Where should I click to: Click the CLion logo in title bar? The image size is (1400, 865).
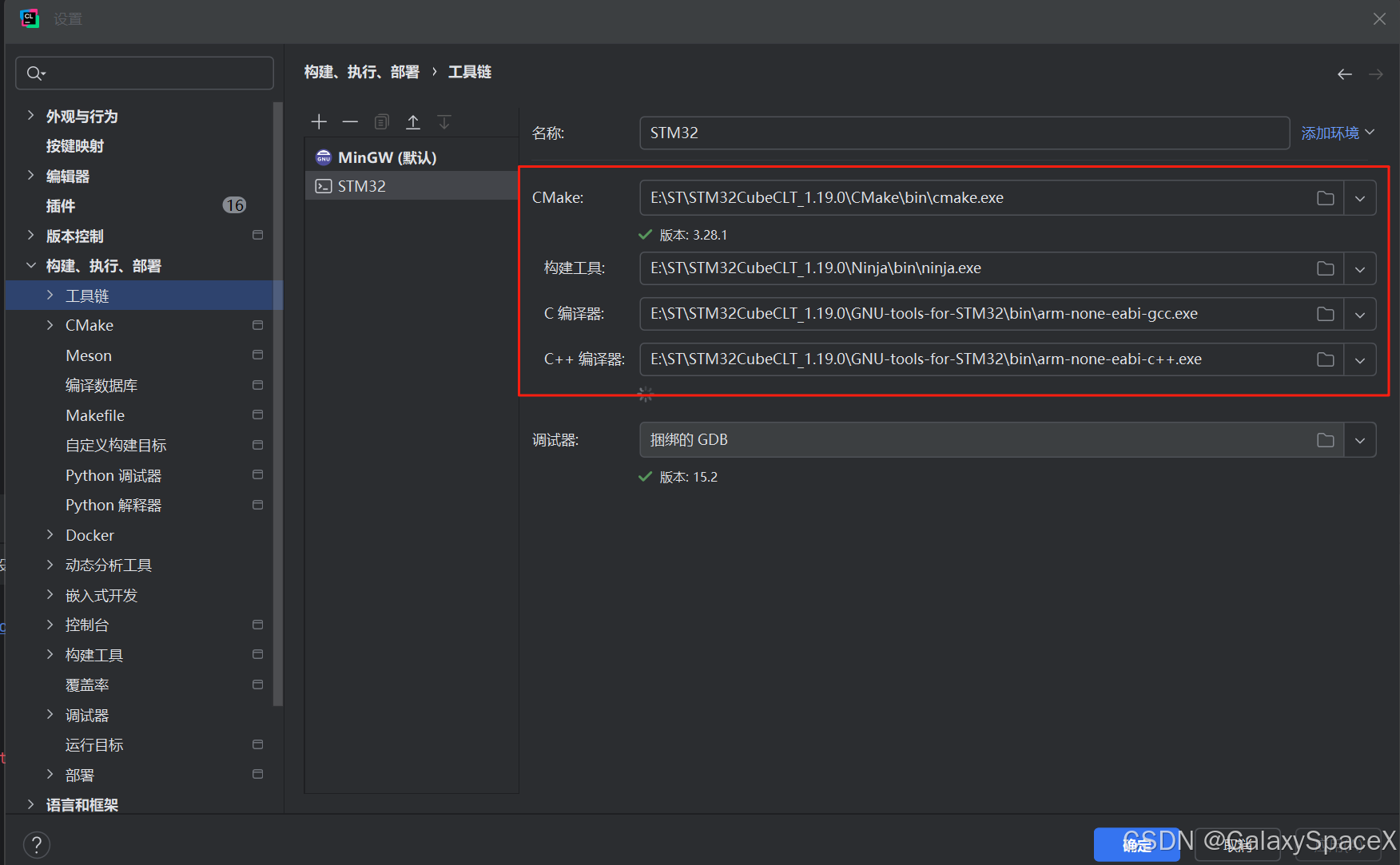click(x=30, y=18)
